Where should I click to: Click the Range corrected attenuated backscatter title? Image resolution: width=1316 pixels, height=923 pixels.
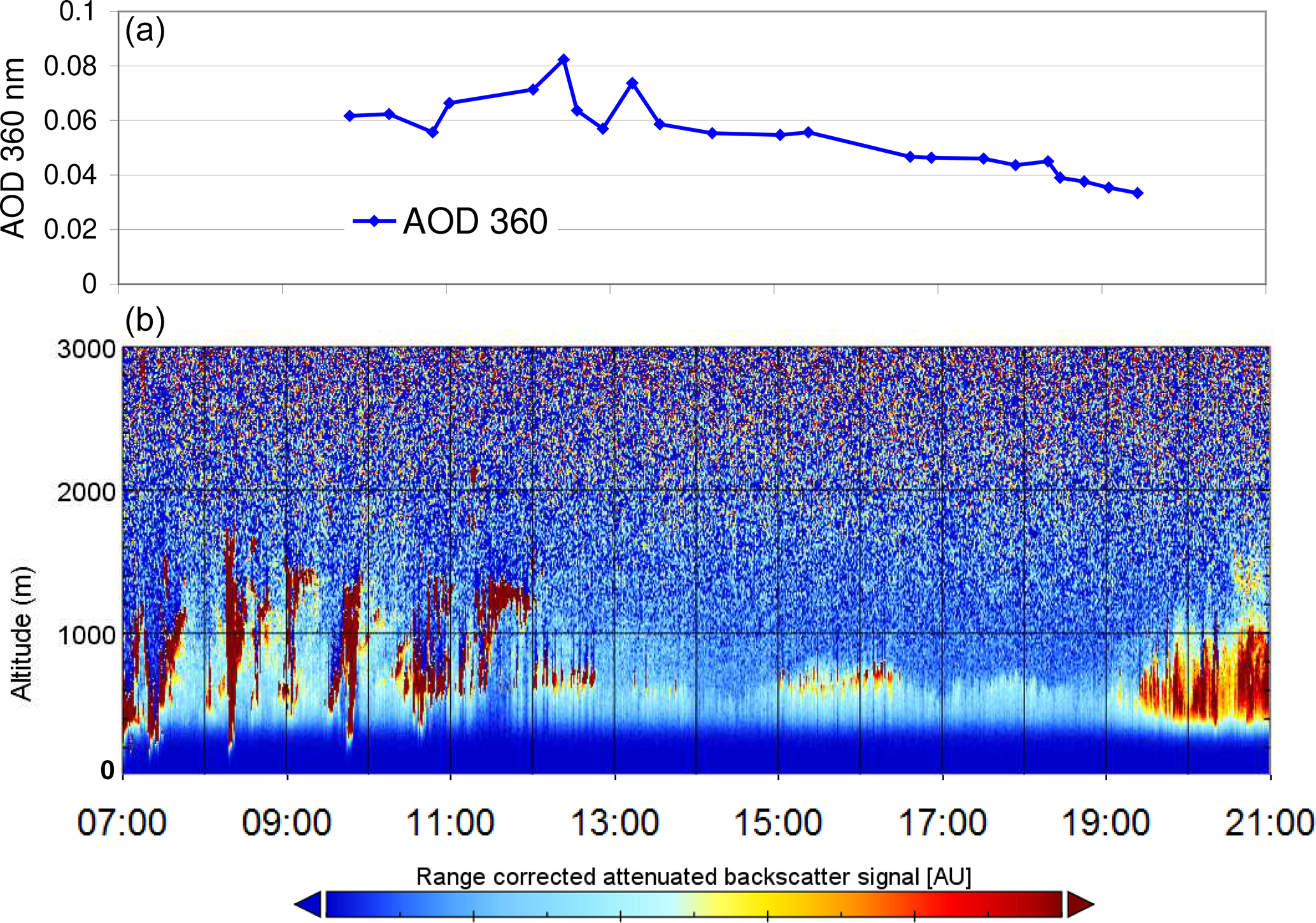[693, 877]
